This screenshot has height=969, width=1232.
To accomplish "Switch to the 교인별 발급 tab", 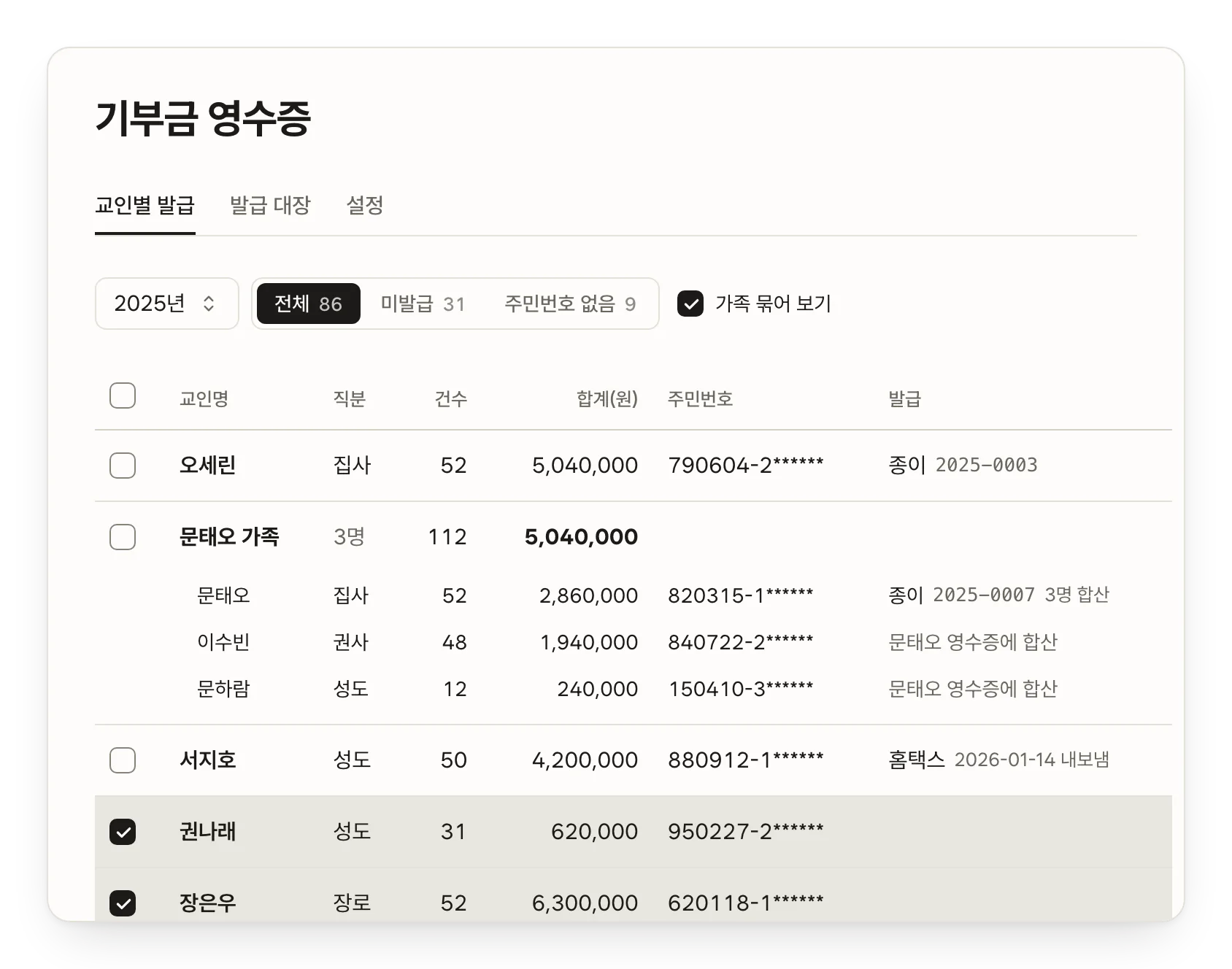I will coord(145,205).
